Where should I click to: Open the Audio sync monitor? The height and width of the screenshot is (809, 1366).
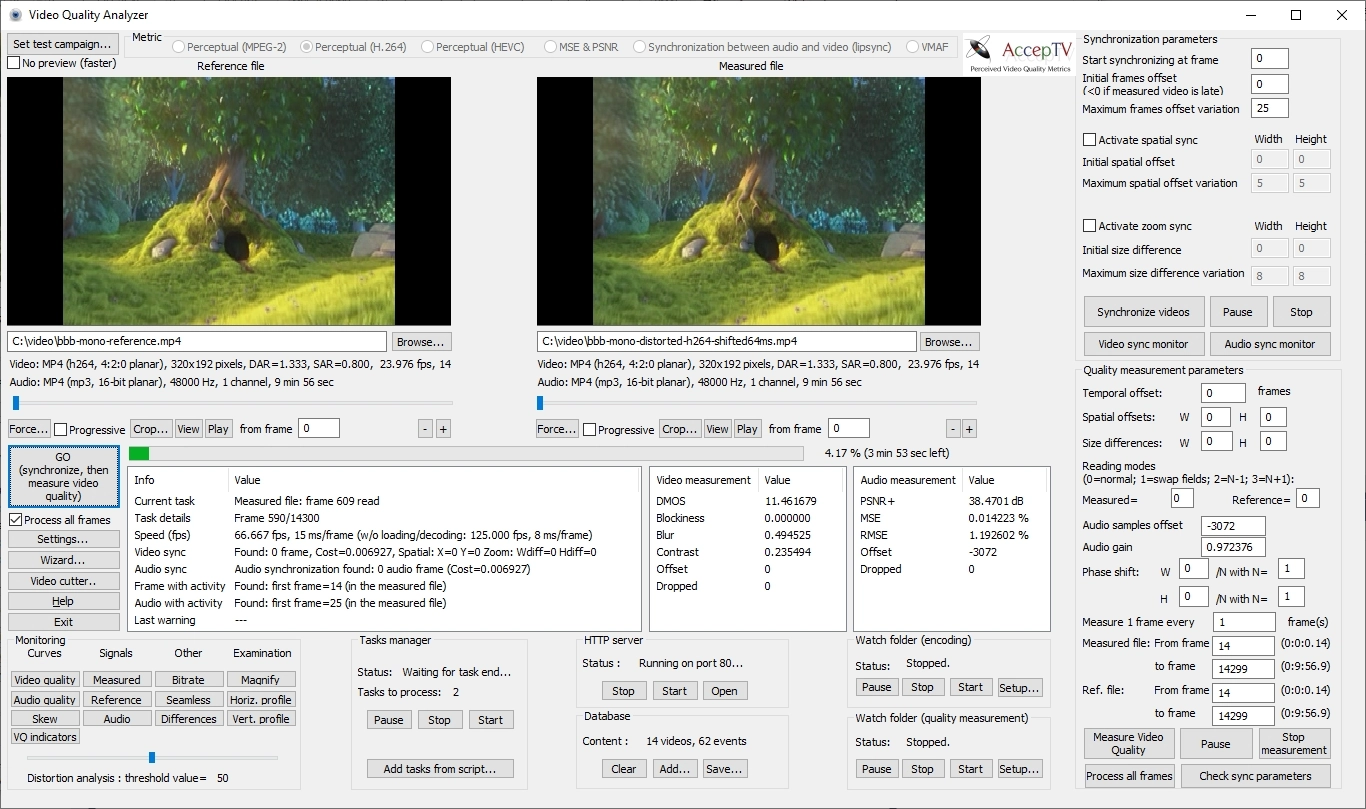tap(1270, 344)
